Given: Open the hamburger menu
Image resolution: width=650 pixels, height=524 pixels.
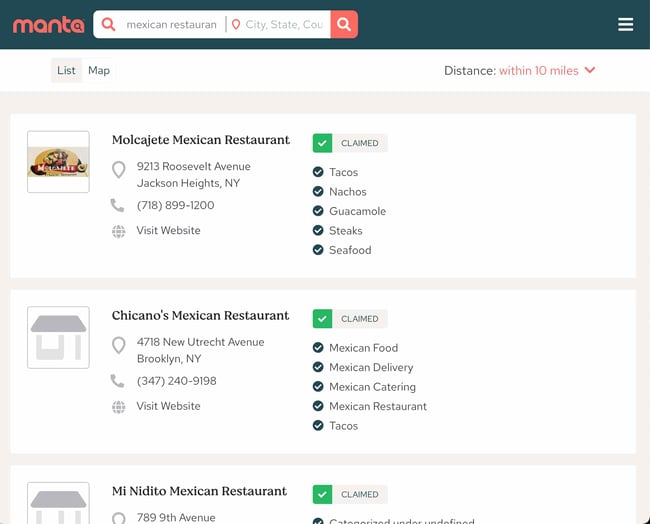Looking at the screenshot, I should pyautogui.click(x=625, y=24).
